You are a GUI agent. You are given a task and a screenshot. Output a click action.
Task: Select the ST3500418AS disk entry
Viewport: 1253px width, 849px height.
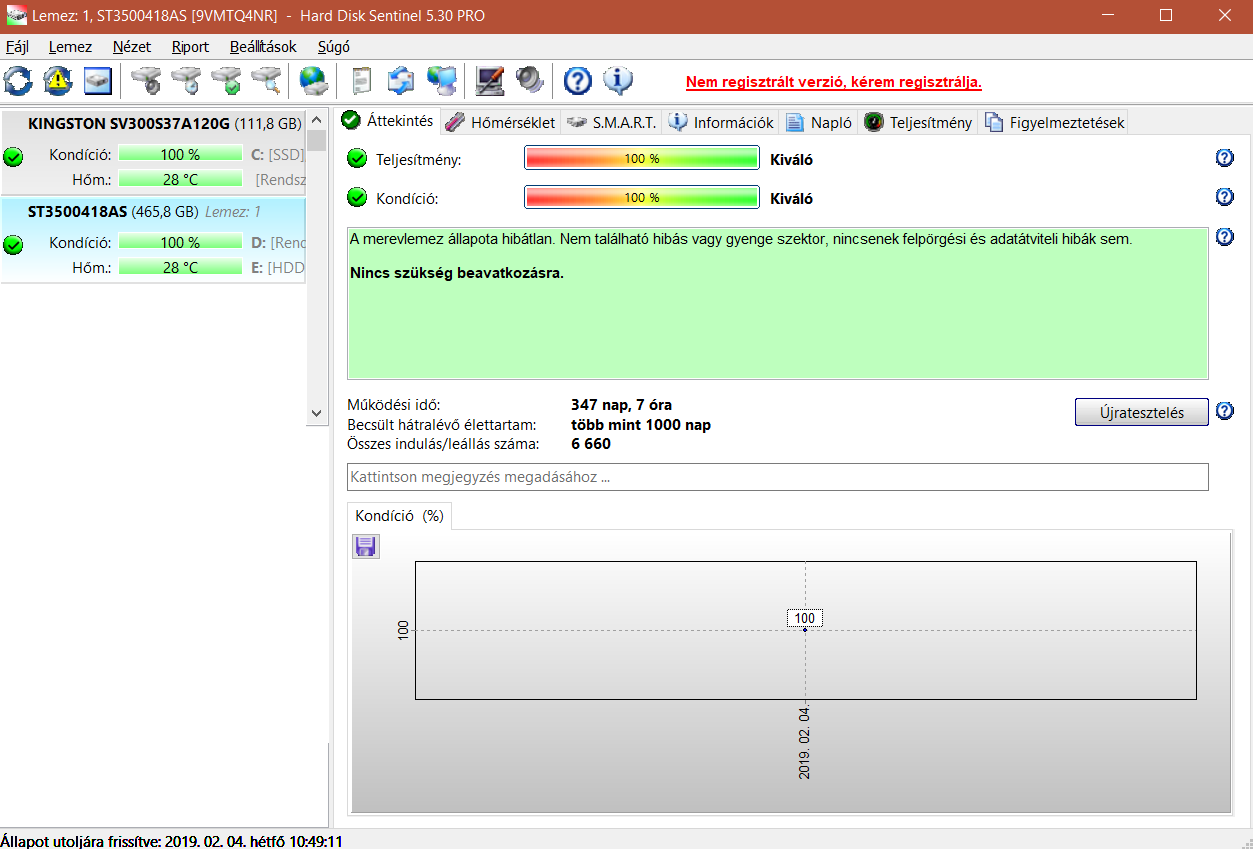pyautogui.click(x=153, y=240)
